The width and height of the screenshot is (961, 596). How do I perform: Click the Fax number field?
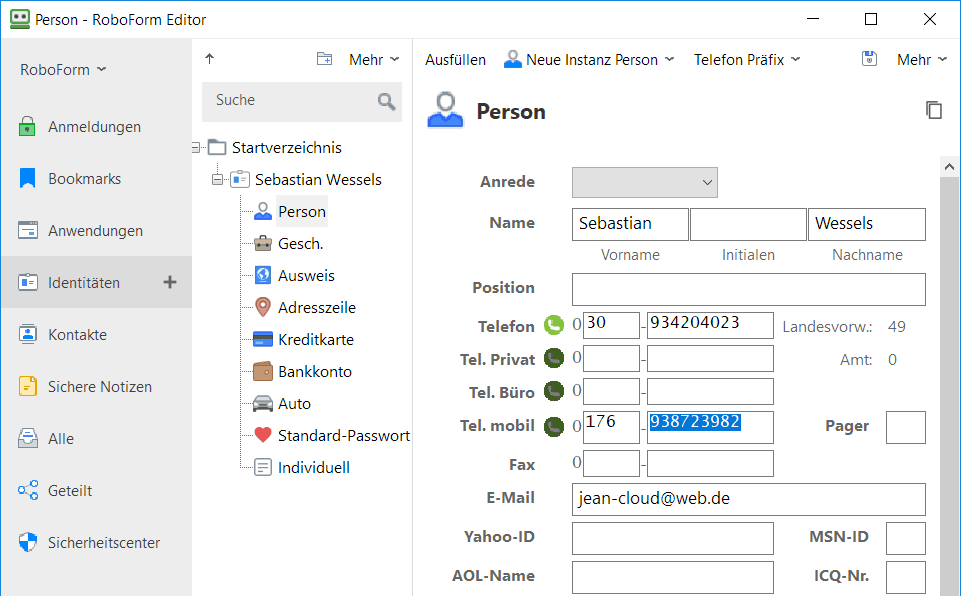click(710, 464)
